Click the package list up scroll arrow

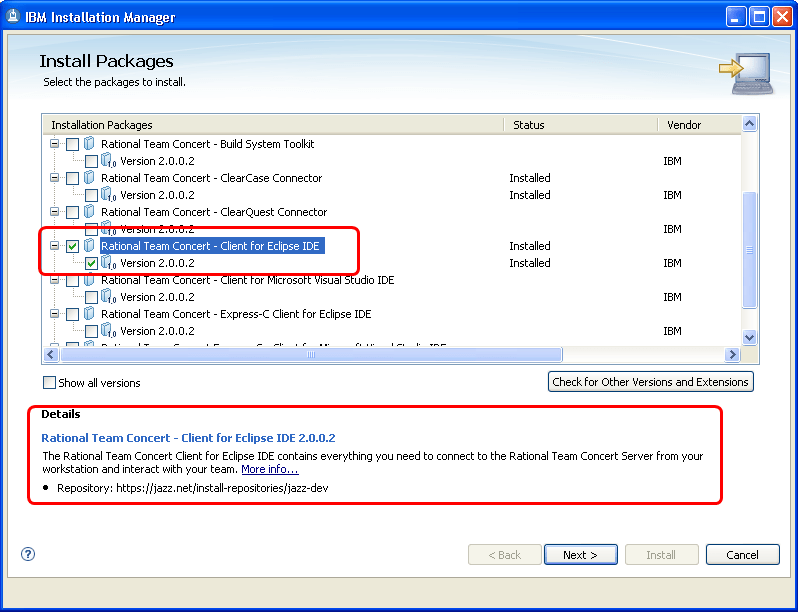(750, 124)
